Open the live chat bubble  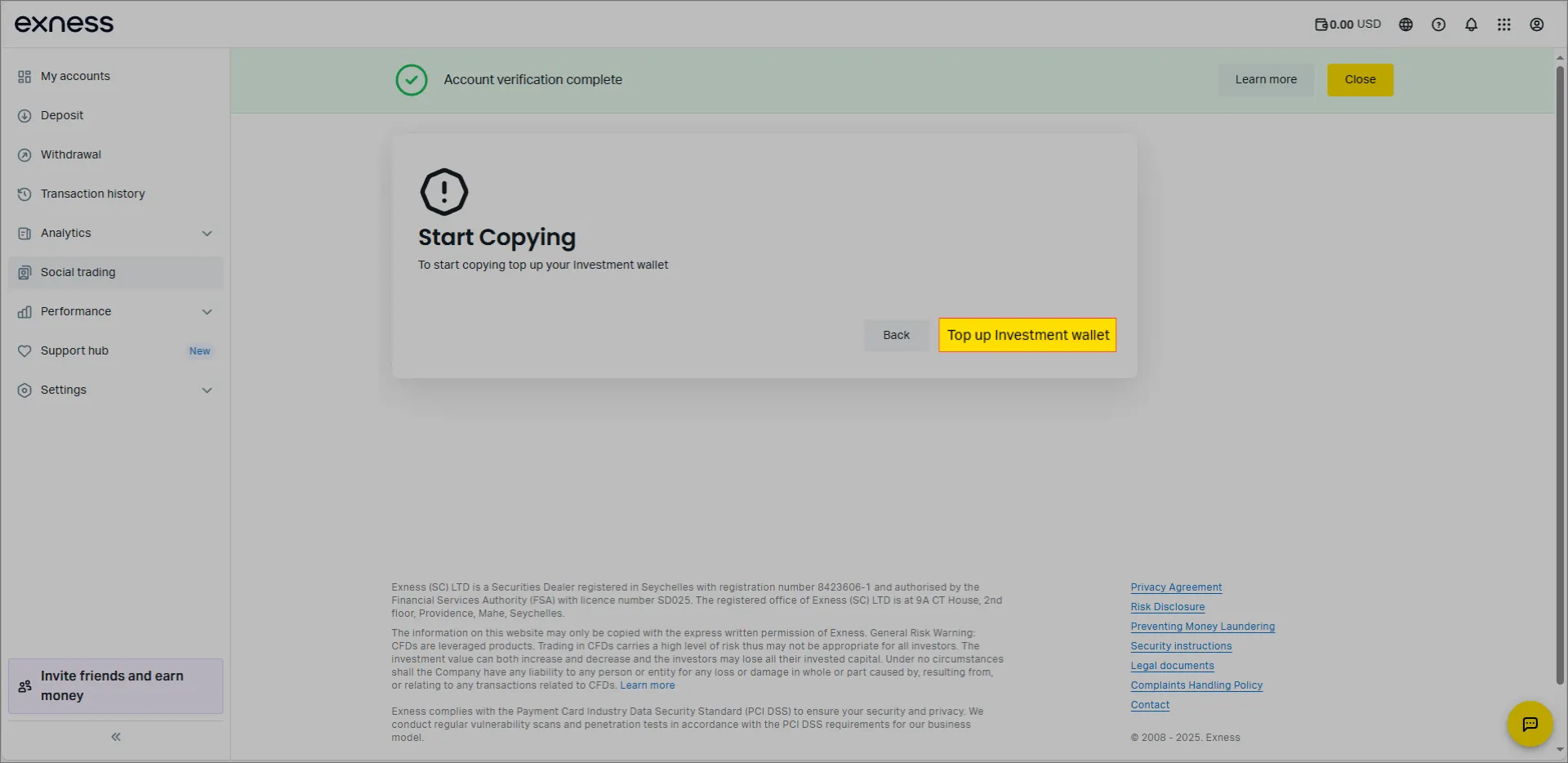tap(1530, 724)
